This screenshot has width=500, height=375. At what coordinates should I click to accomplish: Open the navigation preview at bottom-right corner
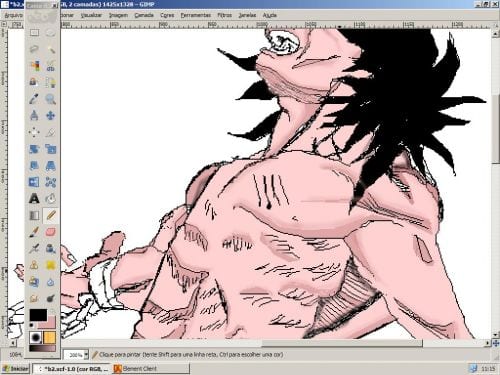(496, 343)
